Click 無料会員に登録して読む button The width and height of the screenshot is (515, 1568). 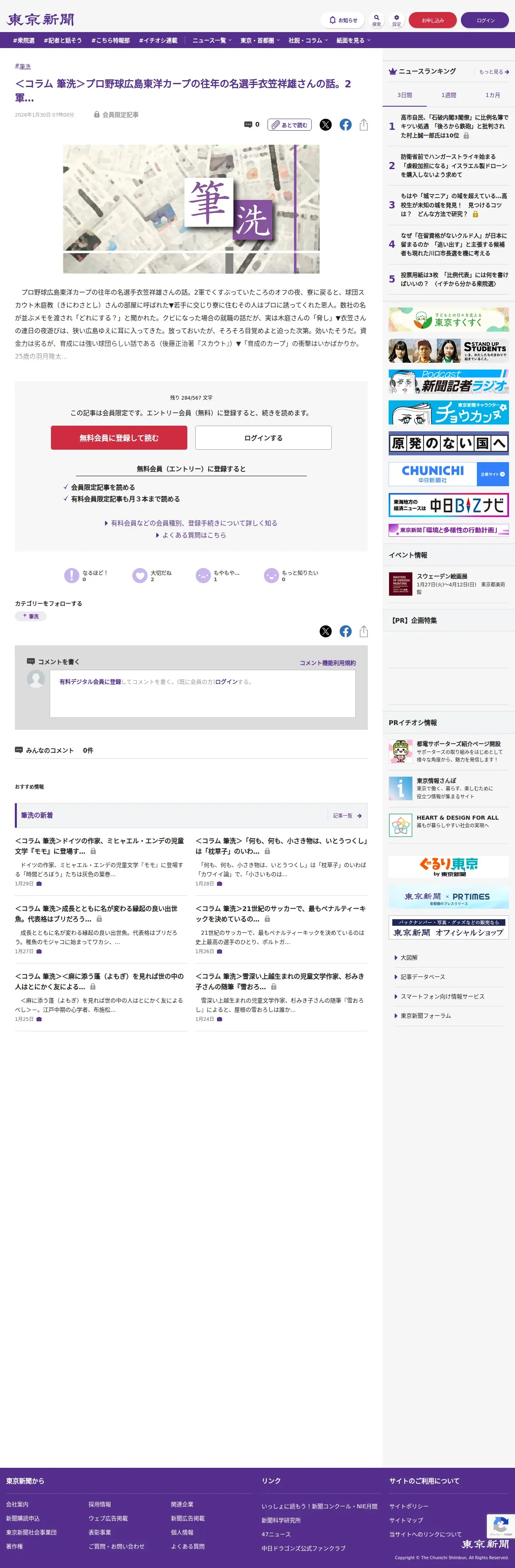(x=119, y=438)
